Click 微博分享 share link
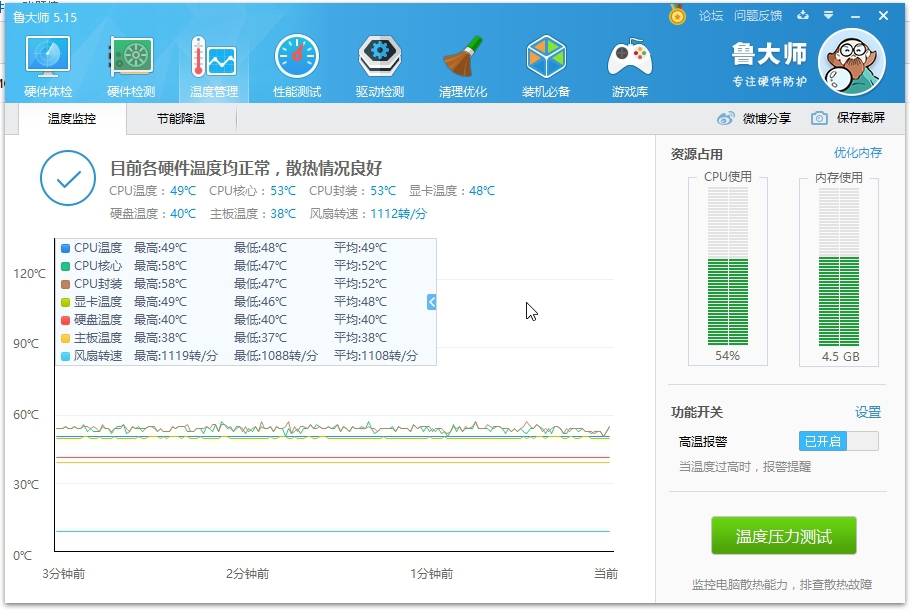This screenshot has width=910, height=610. point(767,118)
